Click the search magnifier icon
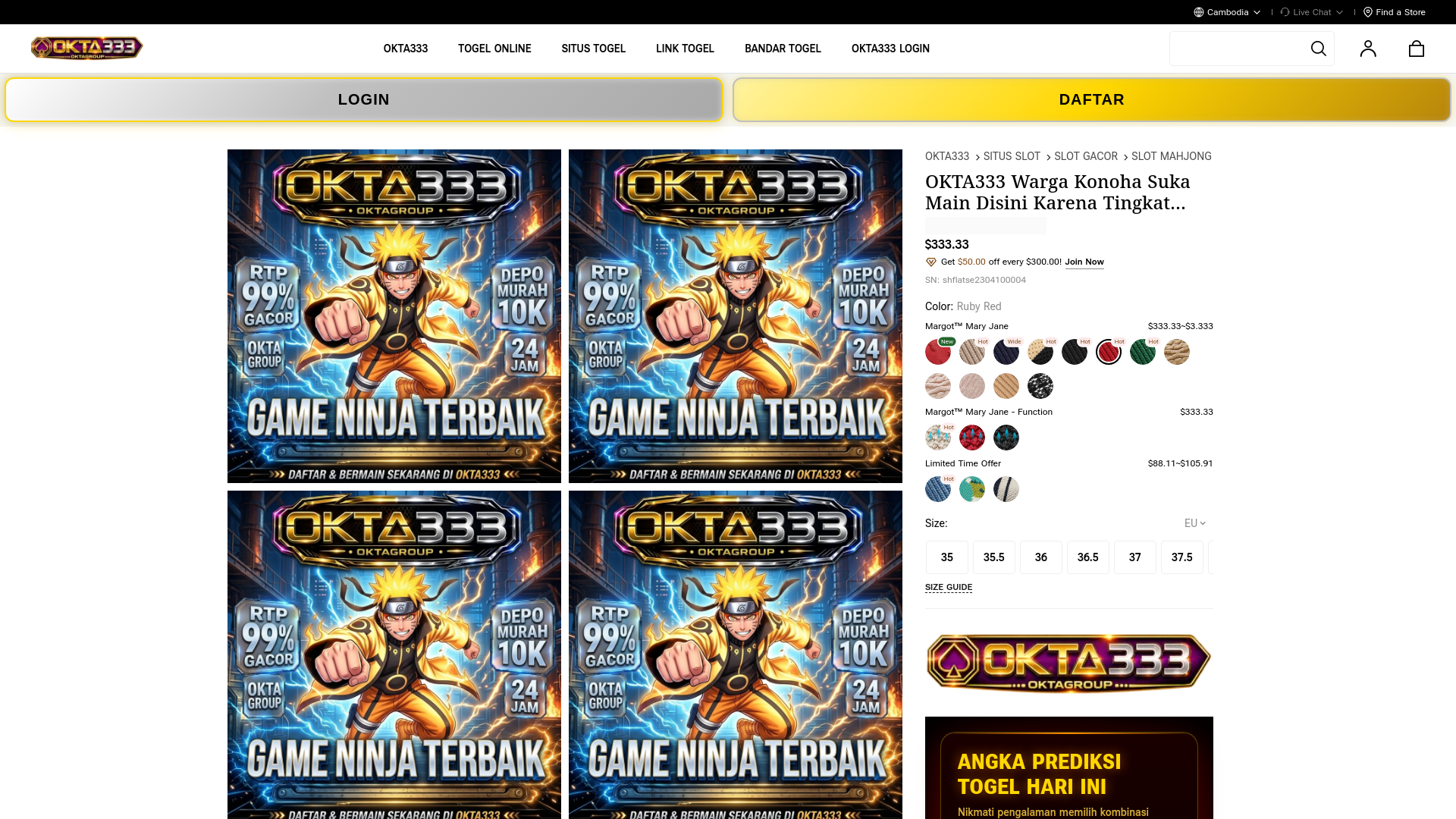The height and width of the screenshot is (819, 1456). coord(1318,49)
